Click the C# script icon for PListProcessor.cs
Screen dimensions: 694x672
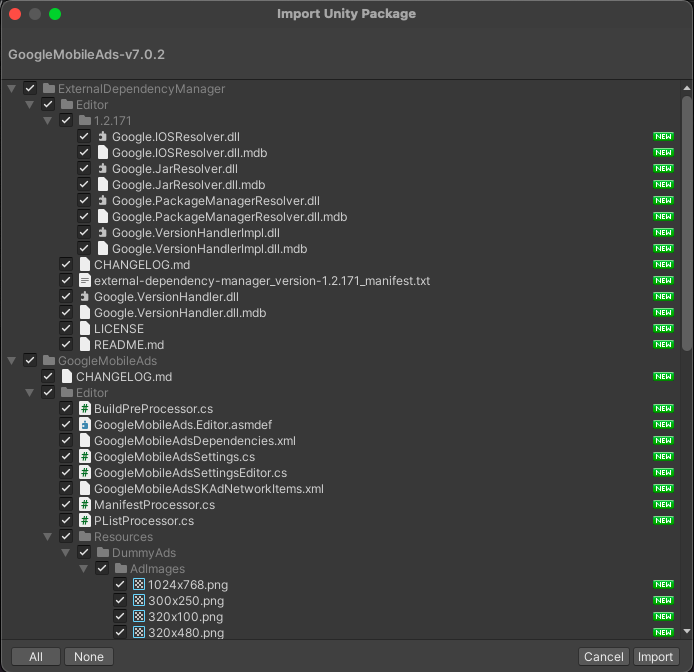85,521
